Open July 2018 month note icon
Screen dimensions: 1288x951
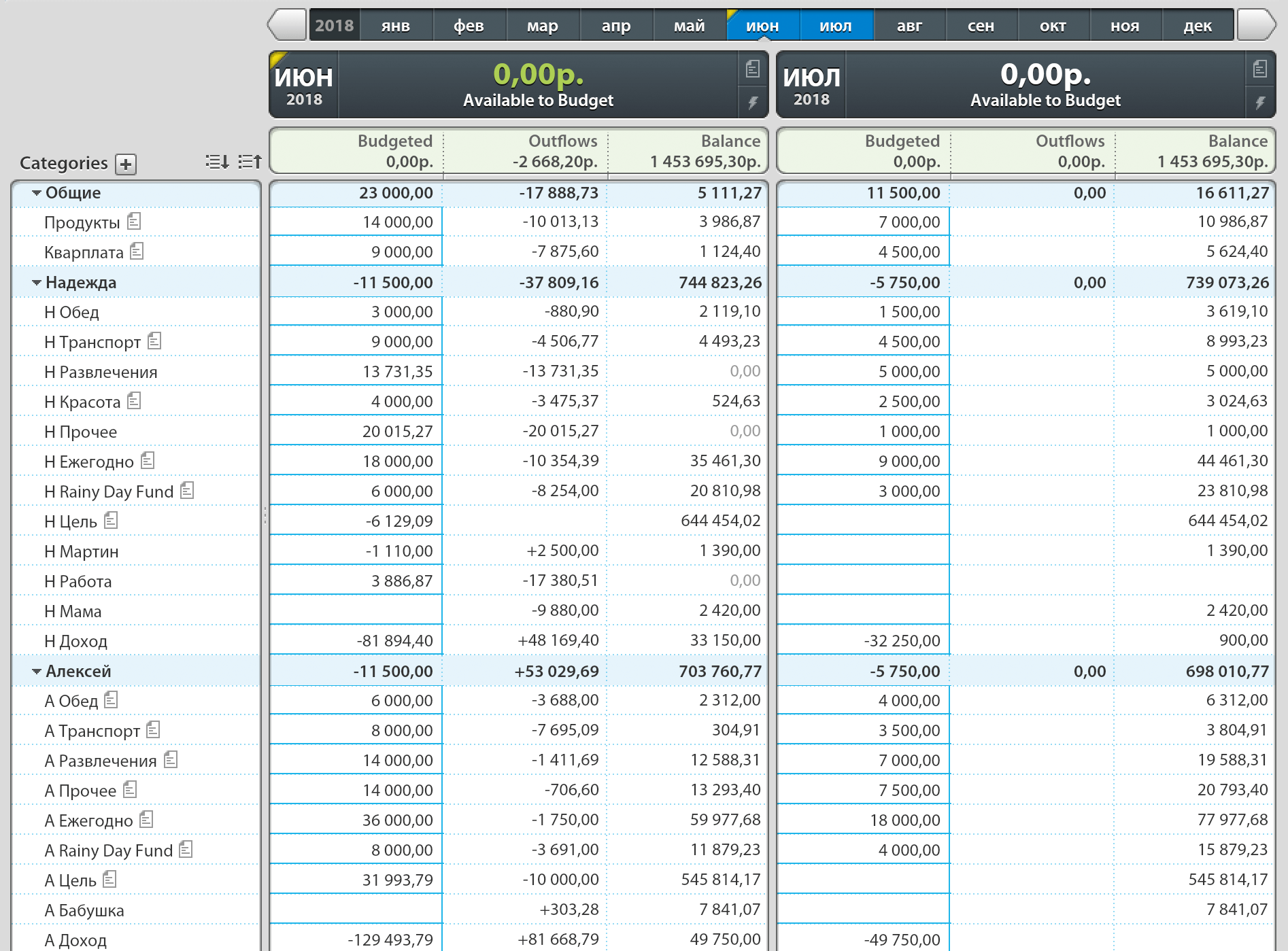(1259, 69)
